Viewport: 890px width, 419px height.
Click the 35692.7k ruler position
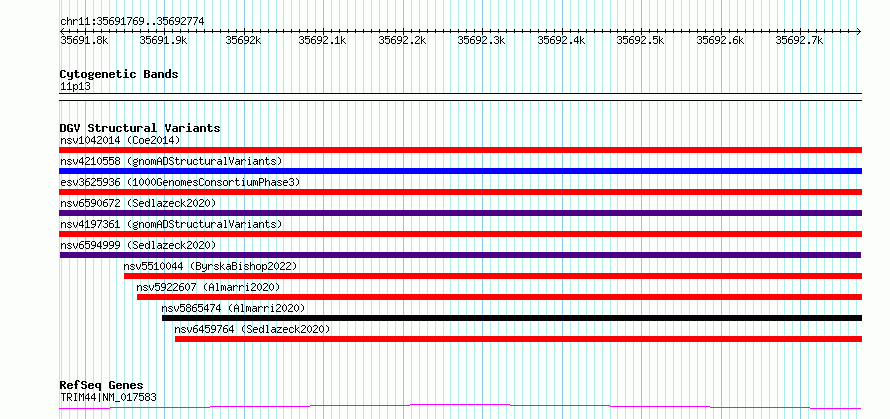(x=799, y=40)
